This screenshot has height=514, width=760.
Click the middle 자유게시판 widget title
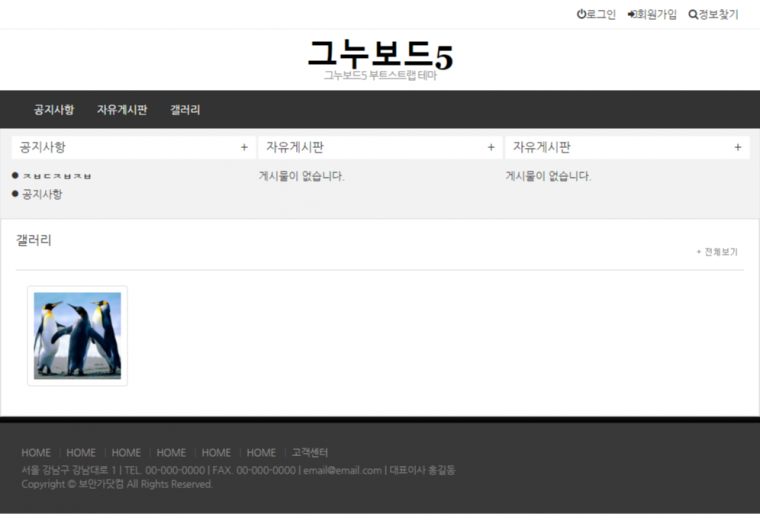tap(295, 147)
